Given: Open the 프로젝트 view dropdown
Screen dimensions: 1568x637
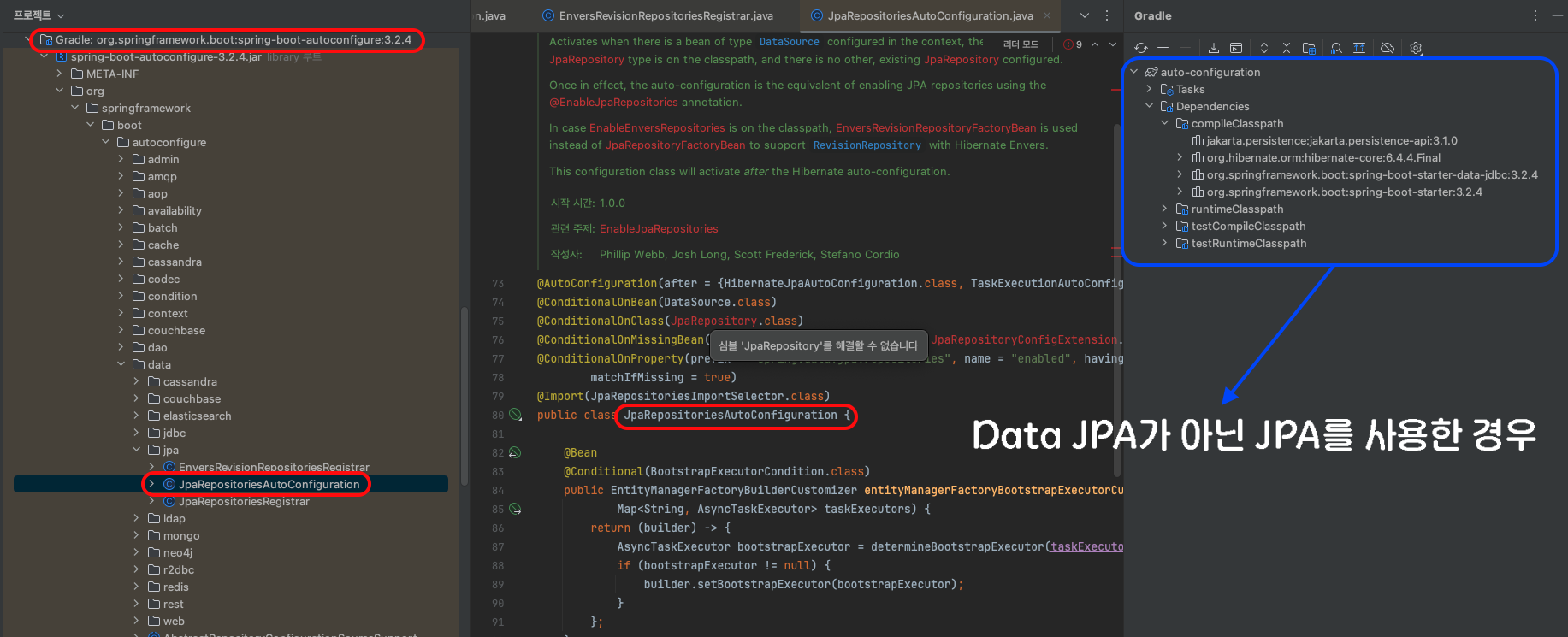Looking at the screenshot, I should (x=38, y=15).
